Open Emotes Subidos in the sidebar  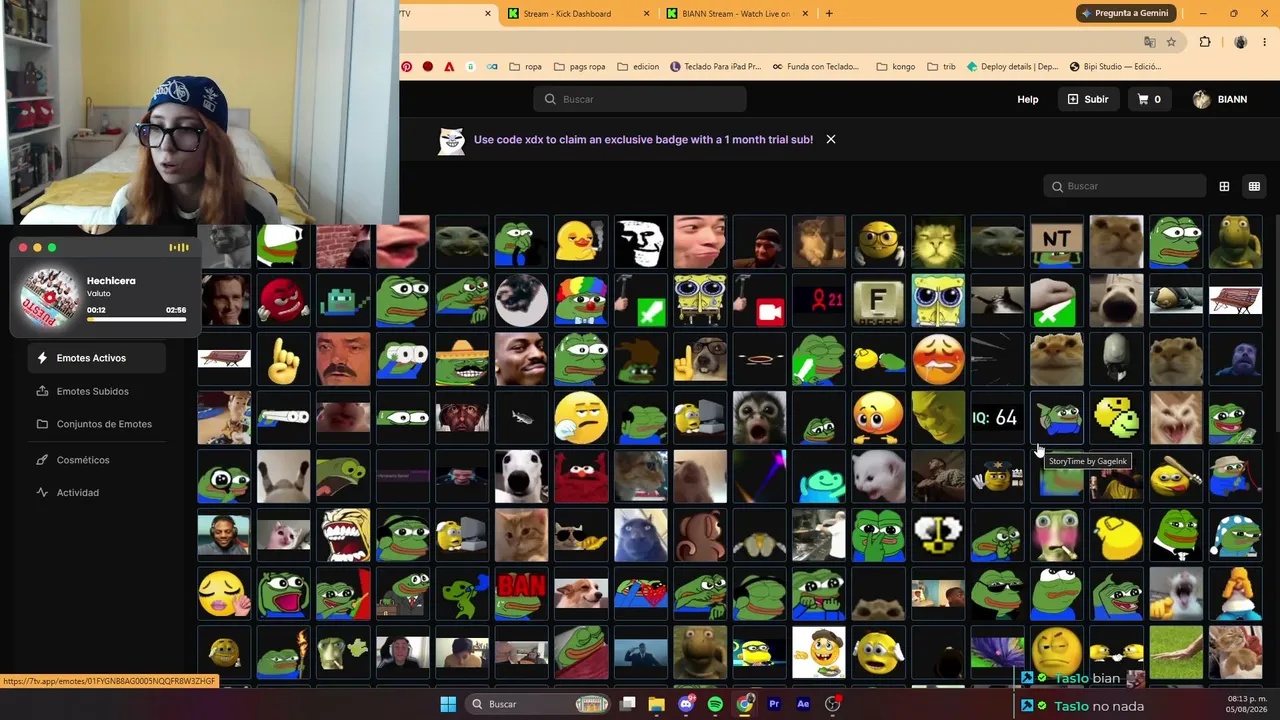point(92,391)
